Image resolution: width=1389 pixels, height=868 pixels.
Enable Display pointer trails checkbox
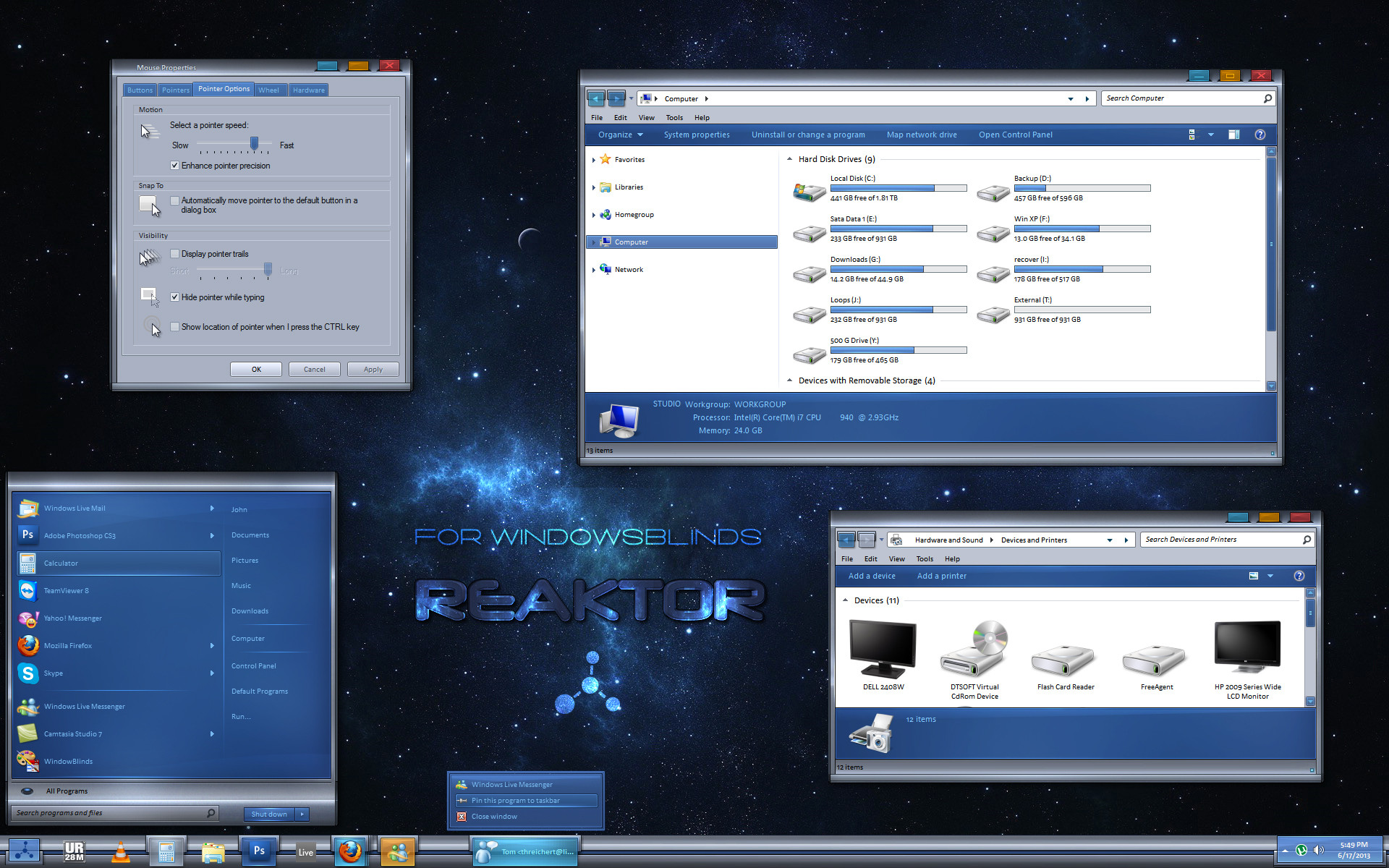[174, 254]
